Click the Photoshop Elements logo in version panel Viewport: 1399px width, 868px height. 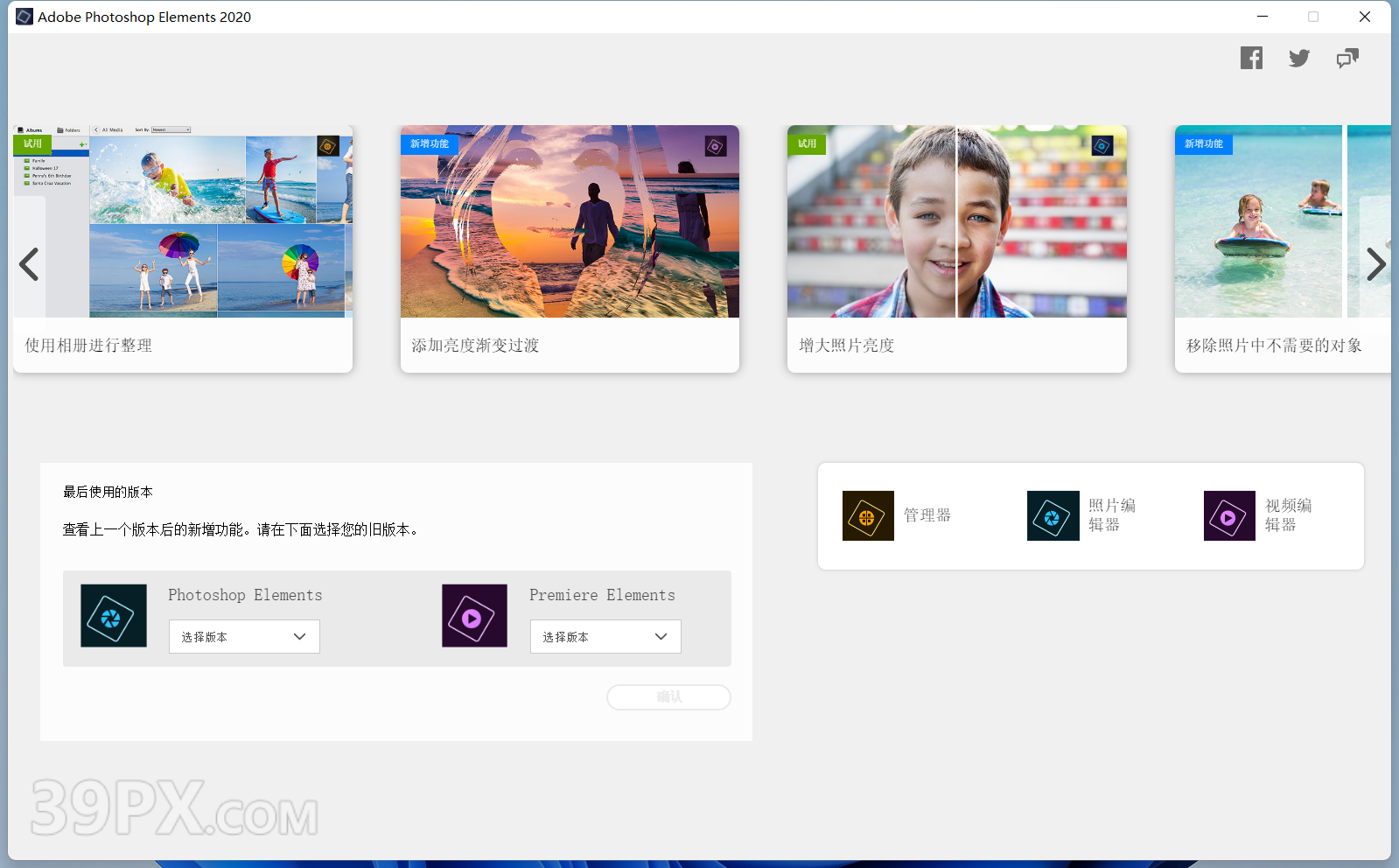tap(114, 616)
